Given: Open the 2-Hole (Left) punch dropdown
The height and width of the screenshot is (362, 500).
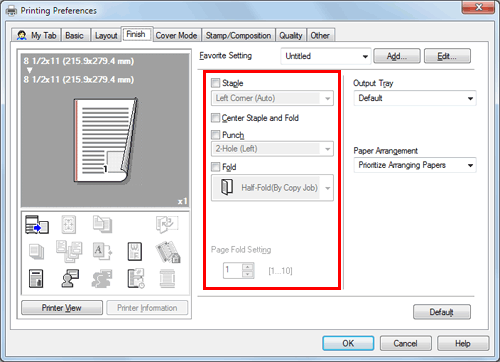Looking at the screenshot, I should pos(272,149).
